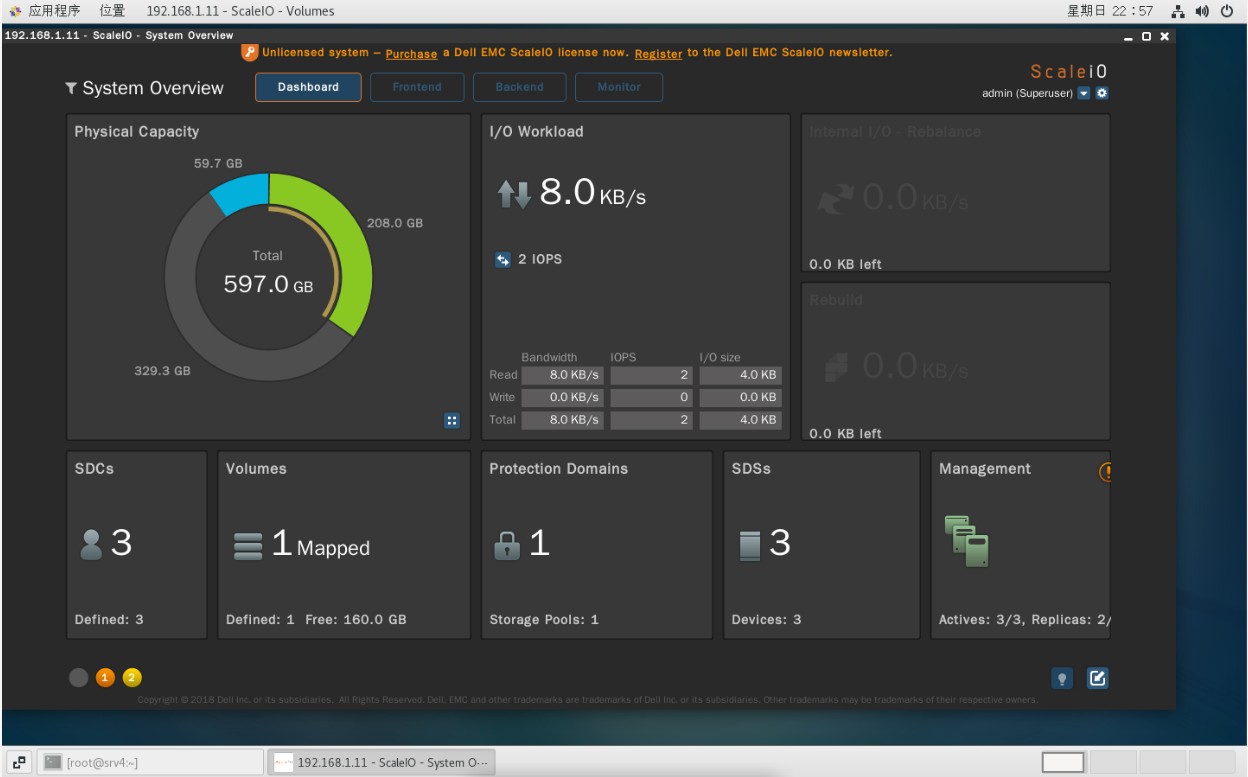Follow the Purchase license link
The width and height of the screenshot is (1248, 777).
(x=411, y=53)
